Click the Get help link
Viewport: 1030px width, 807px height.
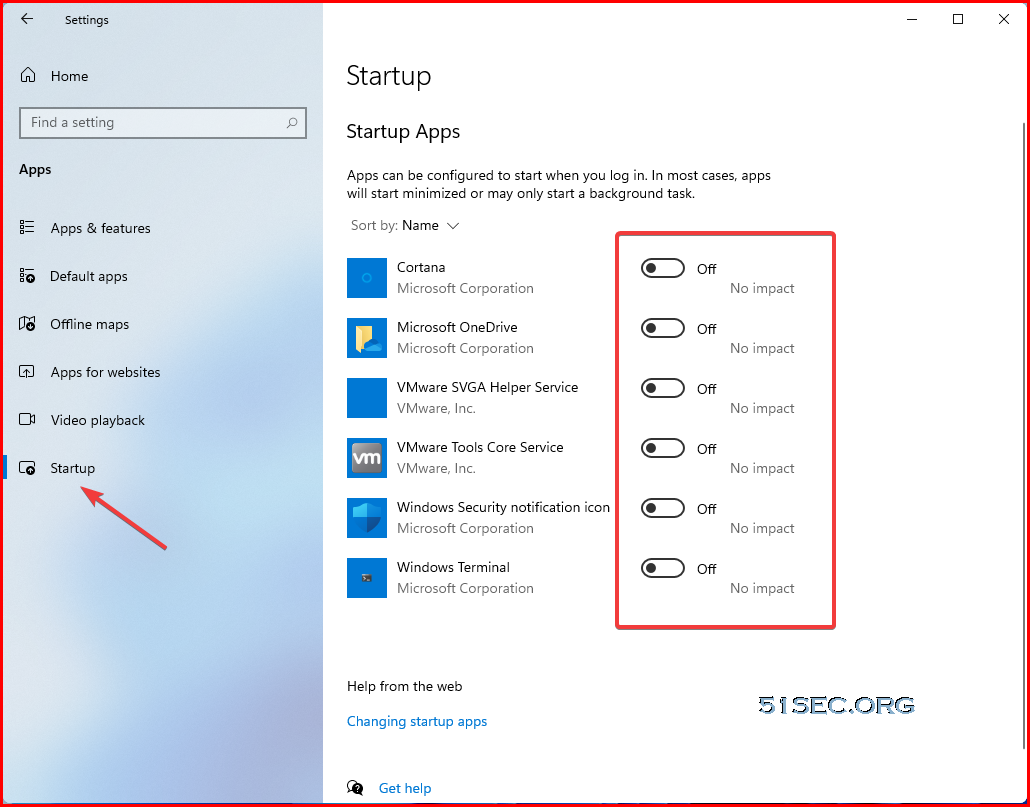tap(405, 788)
